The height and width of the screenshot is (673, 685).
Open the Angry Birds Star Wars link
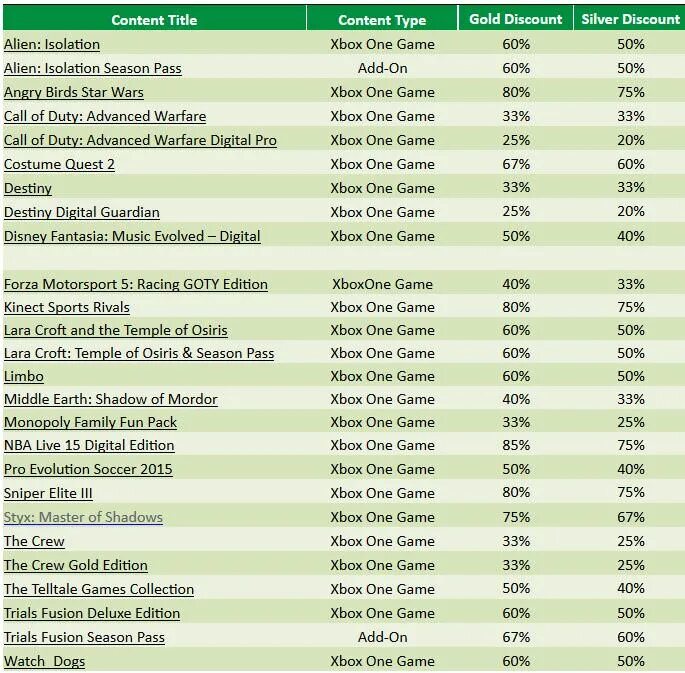[x=74, y=92]
